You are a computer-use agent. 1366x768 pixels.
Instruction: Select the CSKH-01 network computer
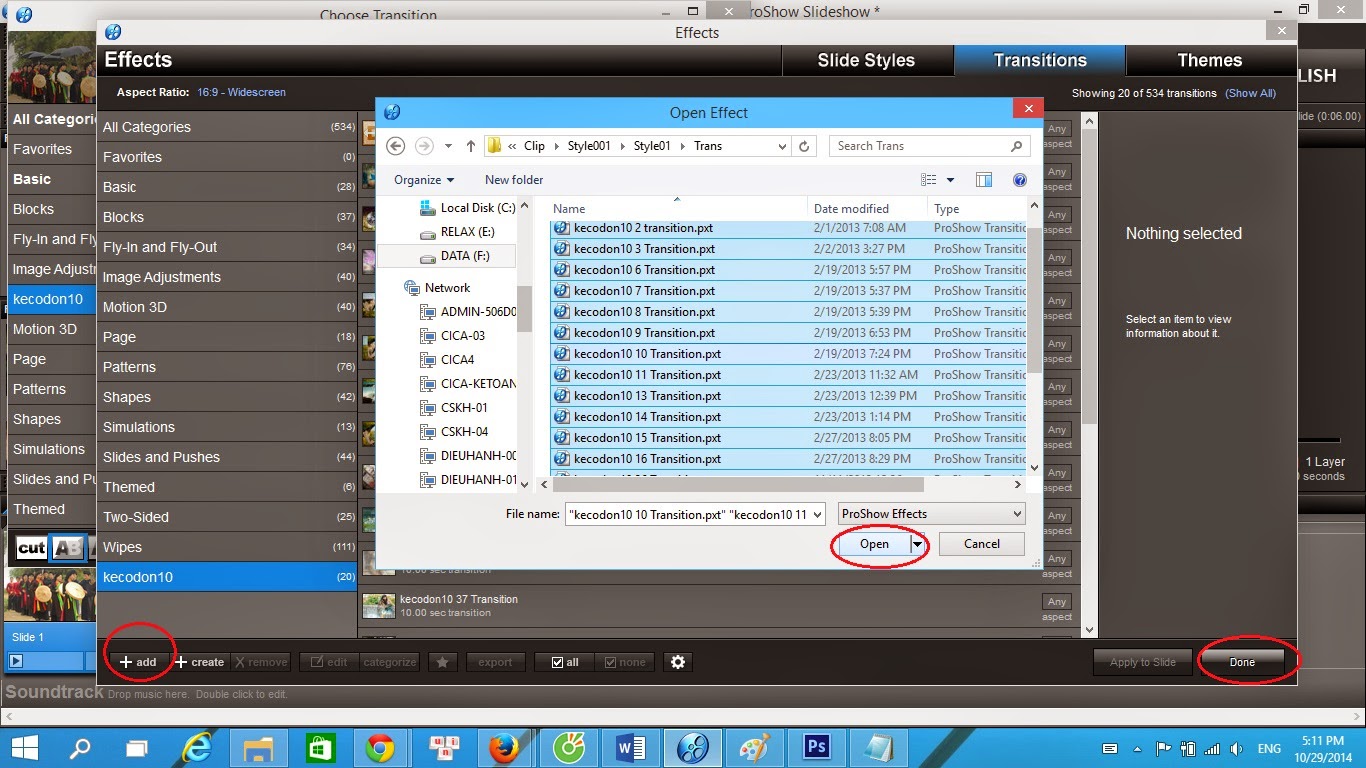coord(453,408)
